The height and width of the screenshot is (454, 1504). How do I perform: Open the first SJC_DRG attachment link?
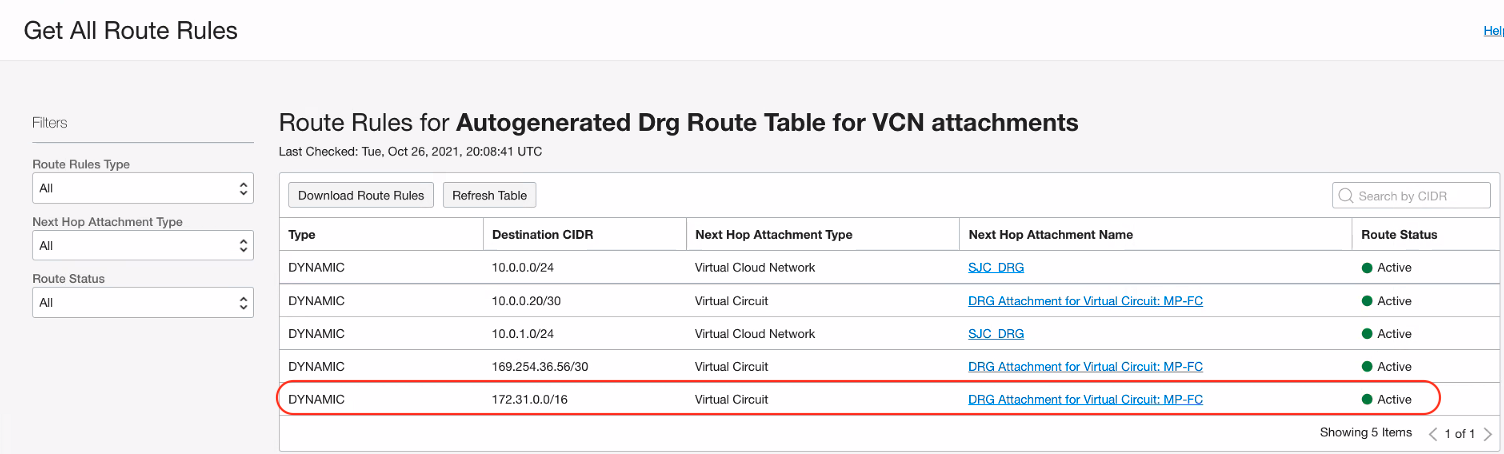[x=996, y=268]
